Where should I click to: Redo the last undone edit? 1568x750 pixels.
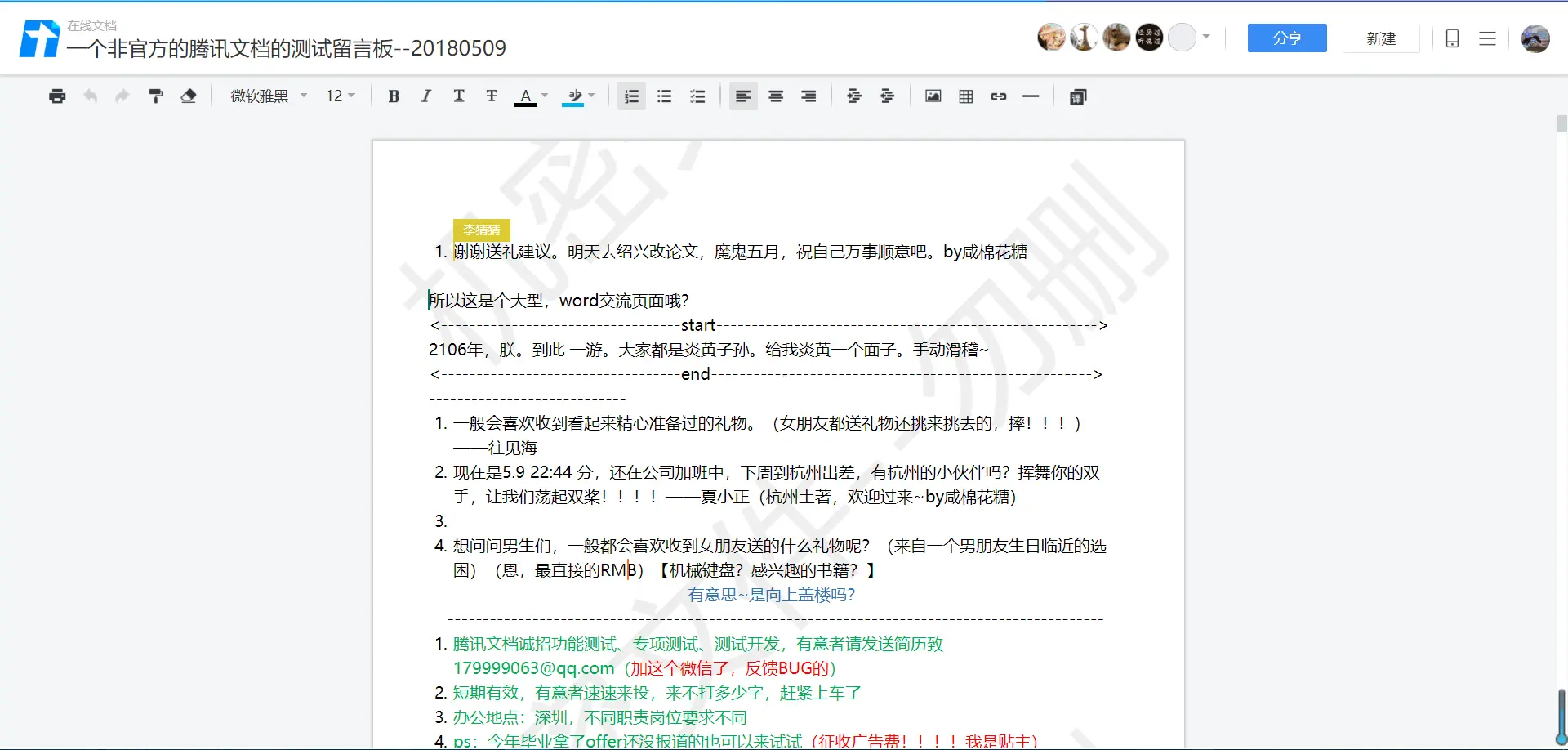coord(122,96)
